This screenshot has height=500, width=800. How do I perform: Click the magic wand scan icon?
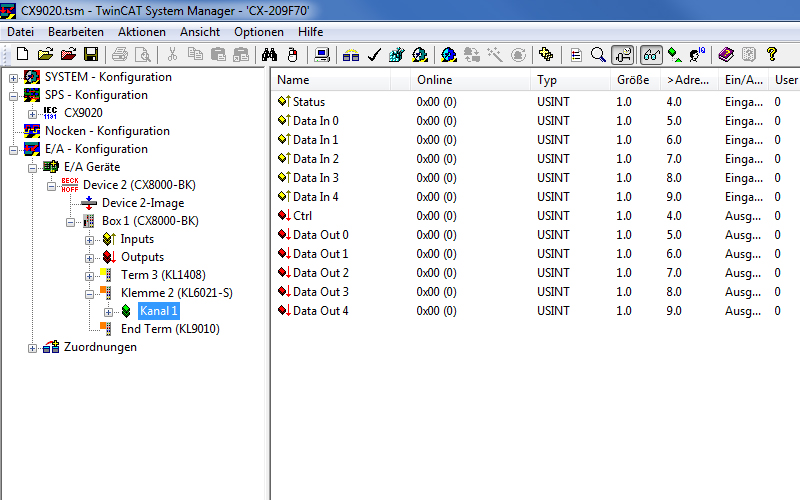[494, 54]
